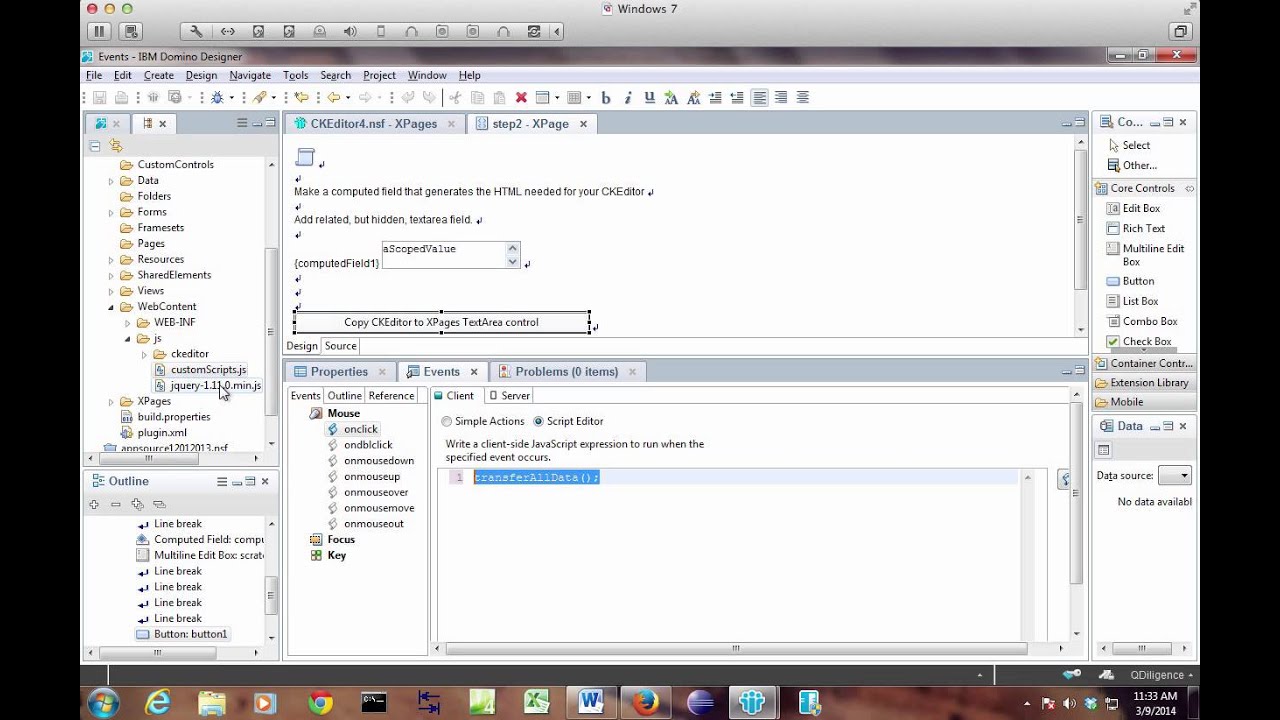Click the increase font size icon
1280x720 pixels.
click(x=671, y=97)
